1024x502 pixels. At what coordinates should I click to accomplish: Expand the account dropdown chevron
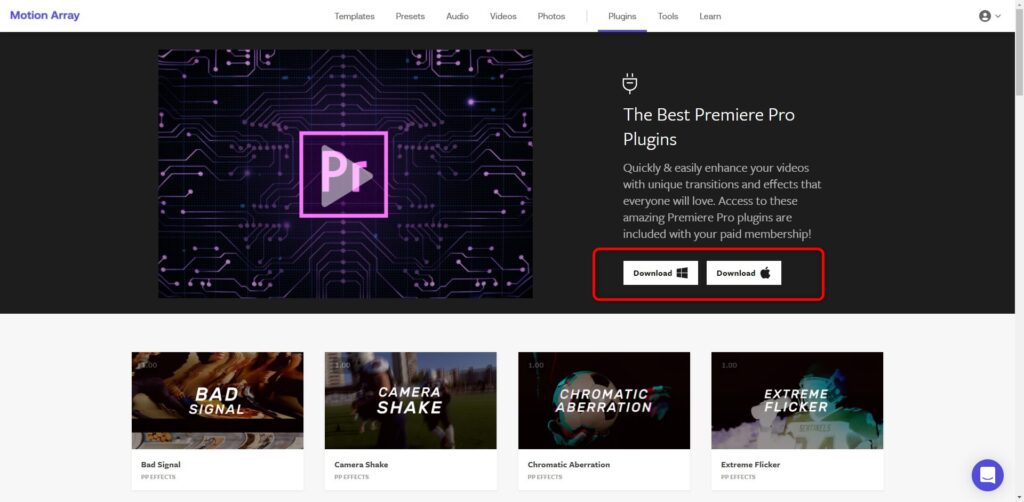point(998,16)
